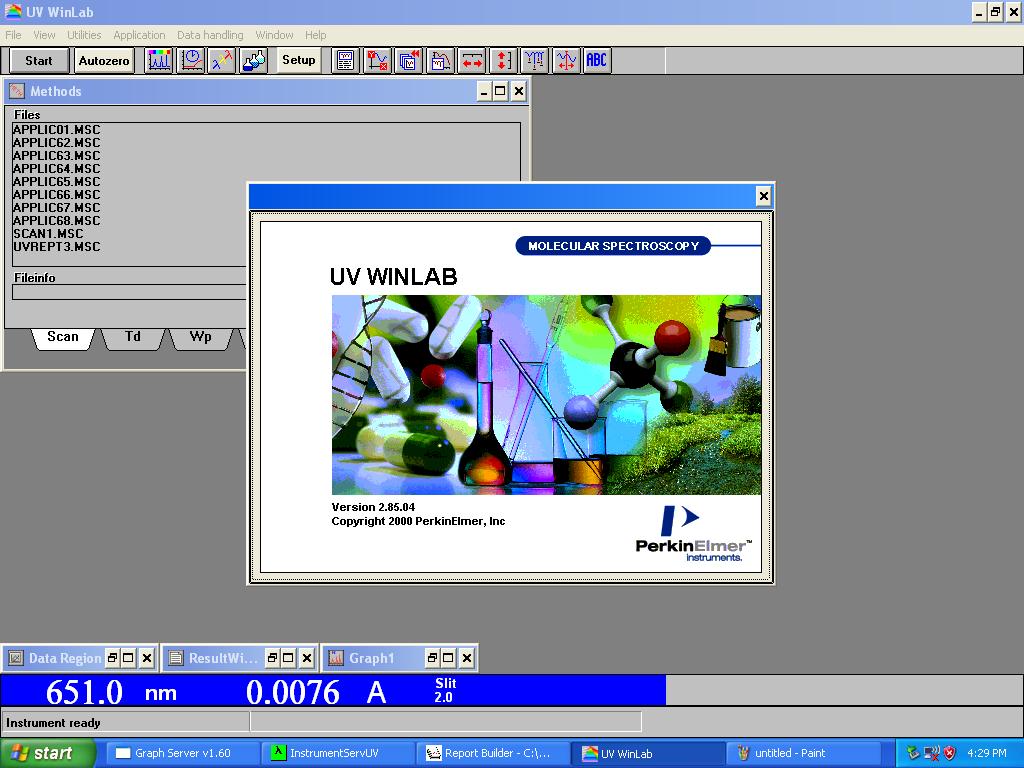The height and width of the screenshot is (768, 1024).
Task: Switch to the Wp tab
Action: tap(199, 337)
